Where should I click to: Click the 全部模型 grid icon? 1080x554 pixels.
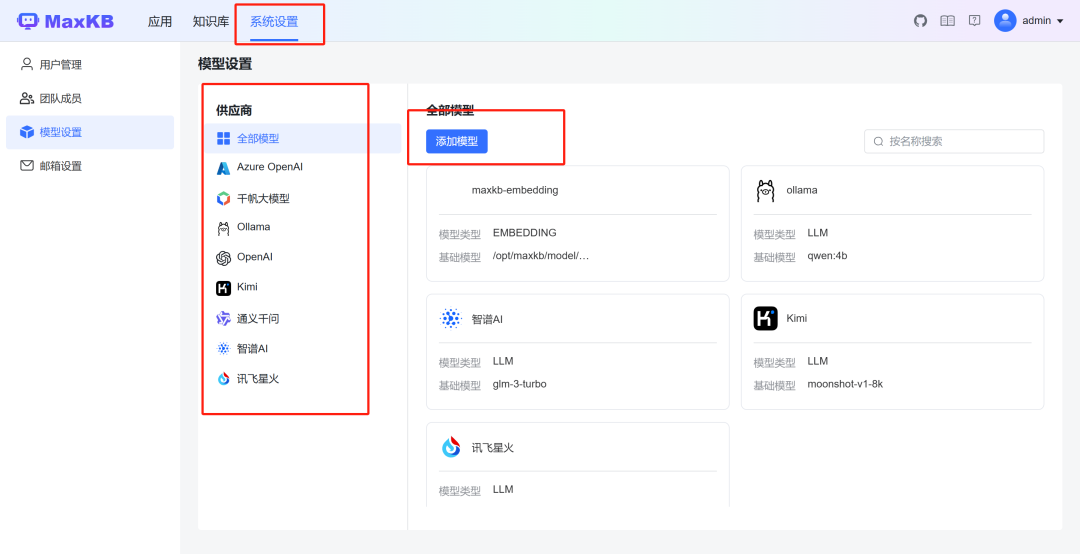click(223, 138)
